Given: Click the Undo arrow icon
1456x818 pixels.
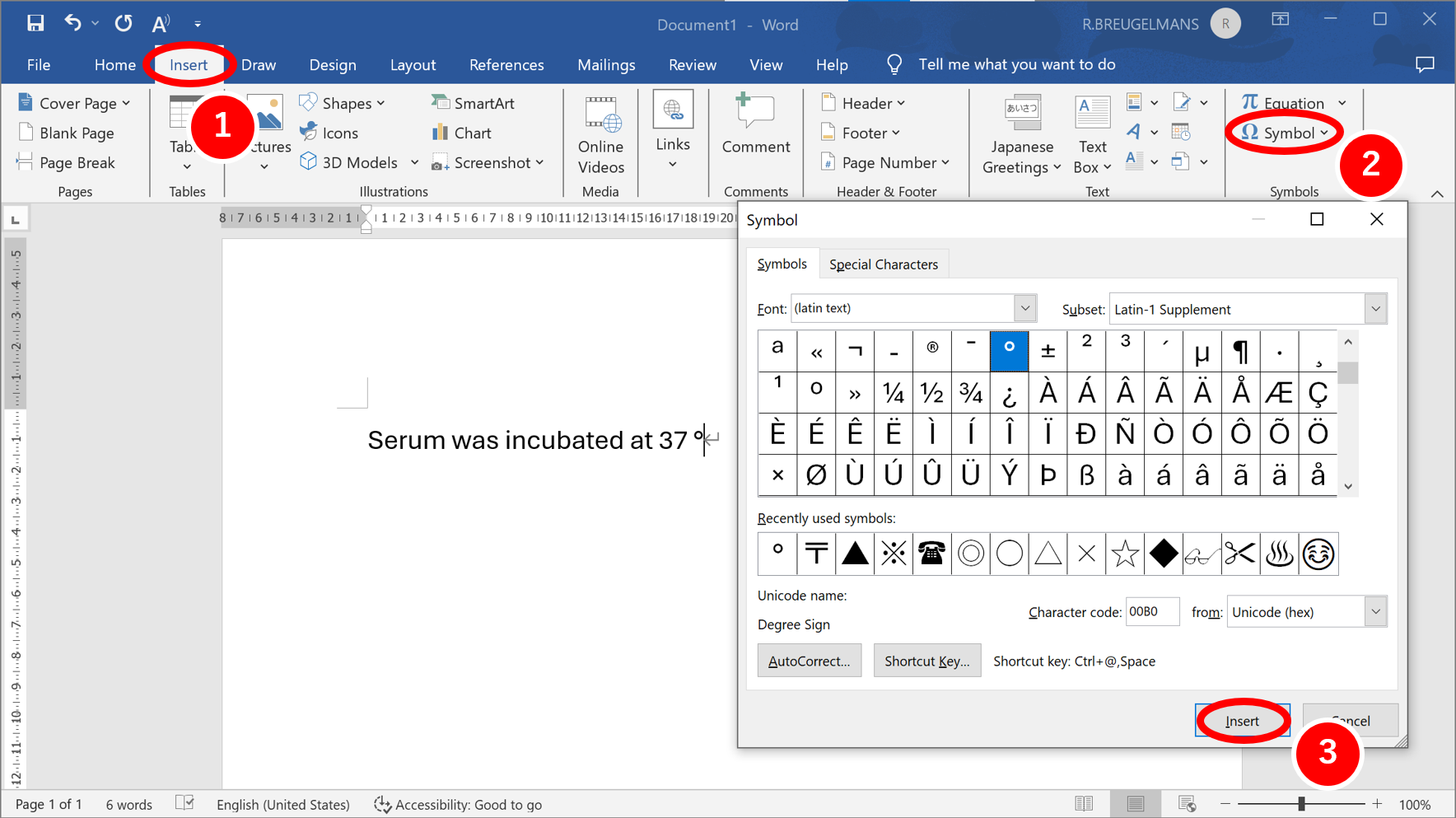Looking at the screenshot, I should pyautogui.click(x=73, y=23).
